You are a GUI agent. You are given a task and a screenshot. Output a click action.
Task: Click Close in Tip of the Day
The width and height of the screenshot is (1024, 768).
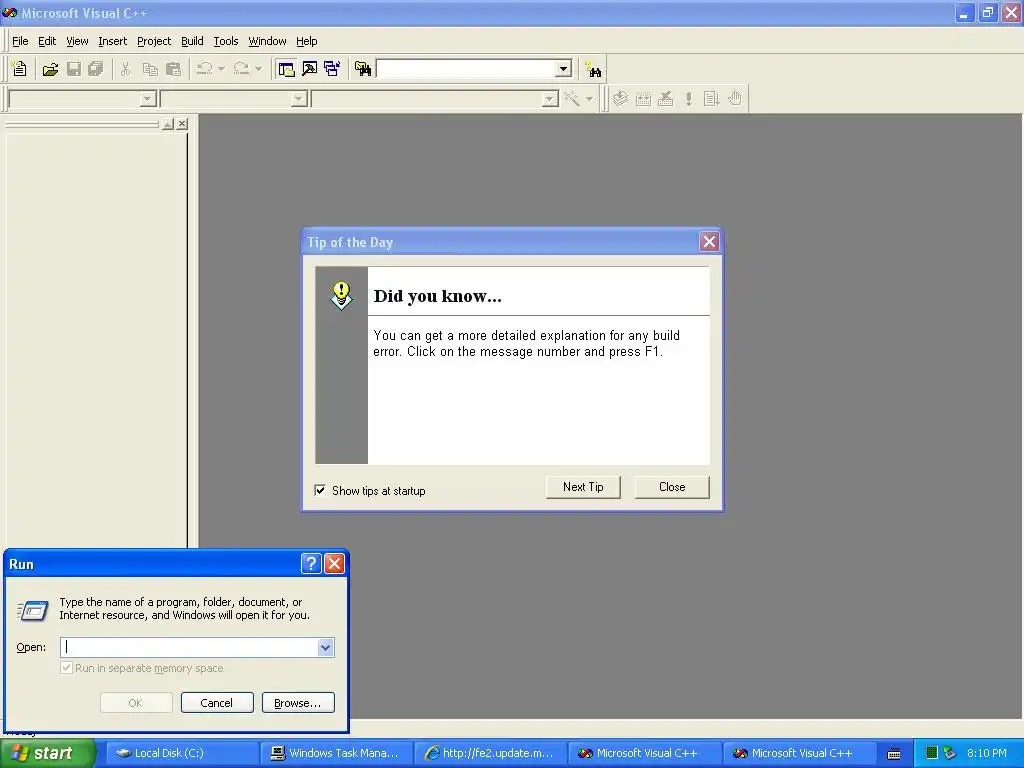(672, 487)
